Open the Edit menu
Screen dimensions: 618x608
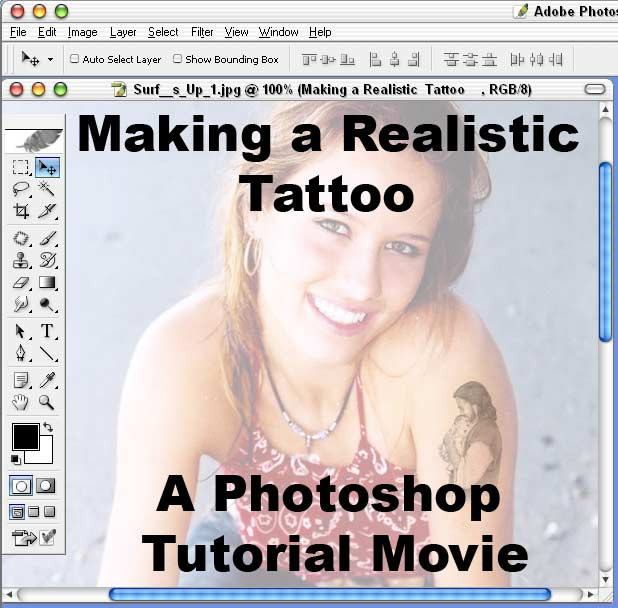pos(47,32)
